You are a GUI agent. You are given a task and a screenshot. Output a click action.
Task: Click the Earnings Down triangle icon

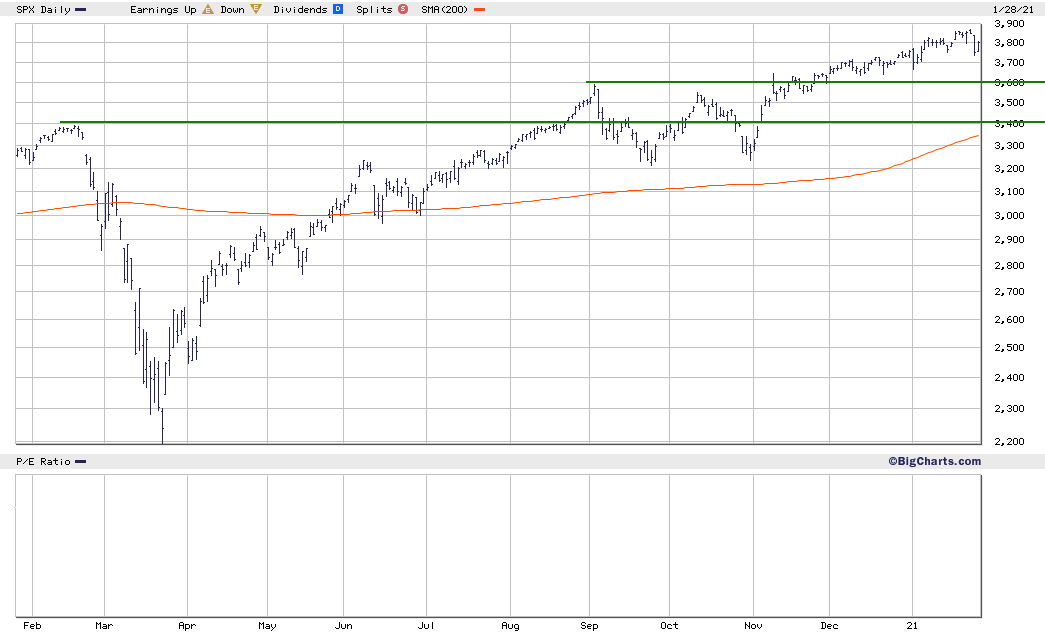(256, 9)
